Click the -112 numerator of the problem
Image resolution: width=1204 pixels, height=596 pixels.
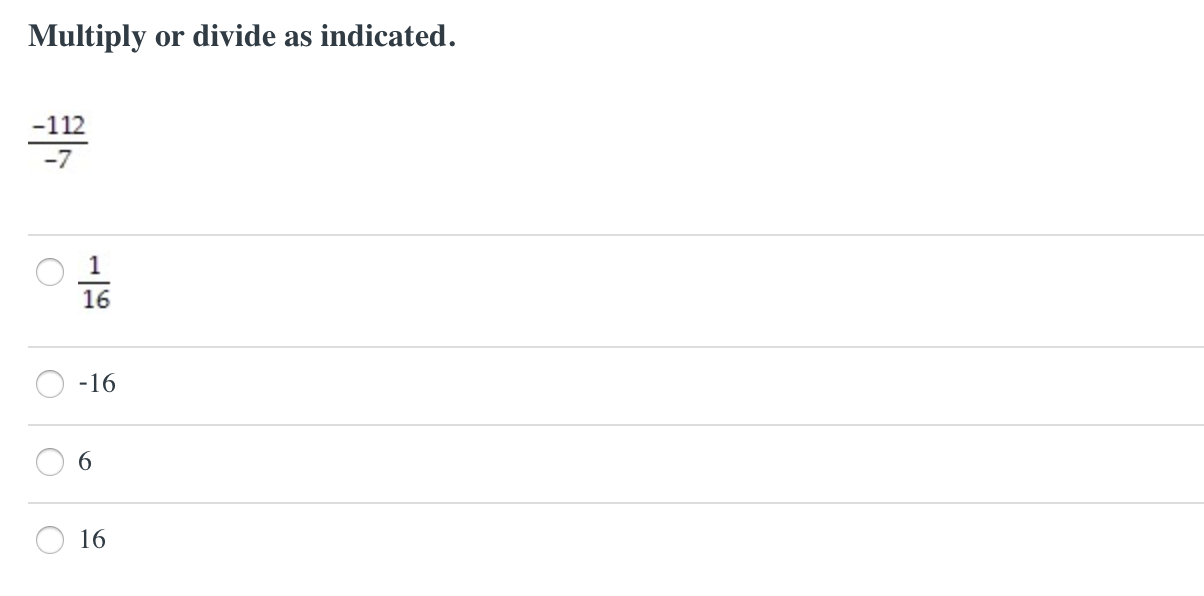[x=58, y=126]
